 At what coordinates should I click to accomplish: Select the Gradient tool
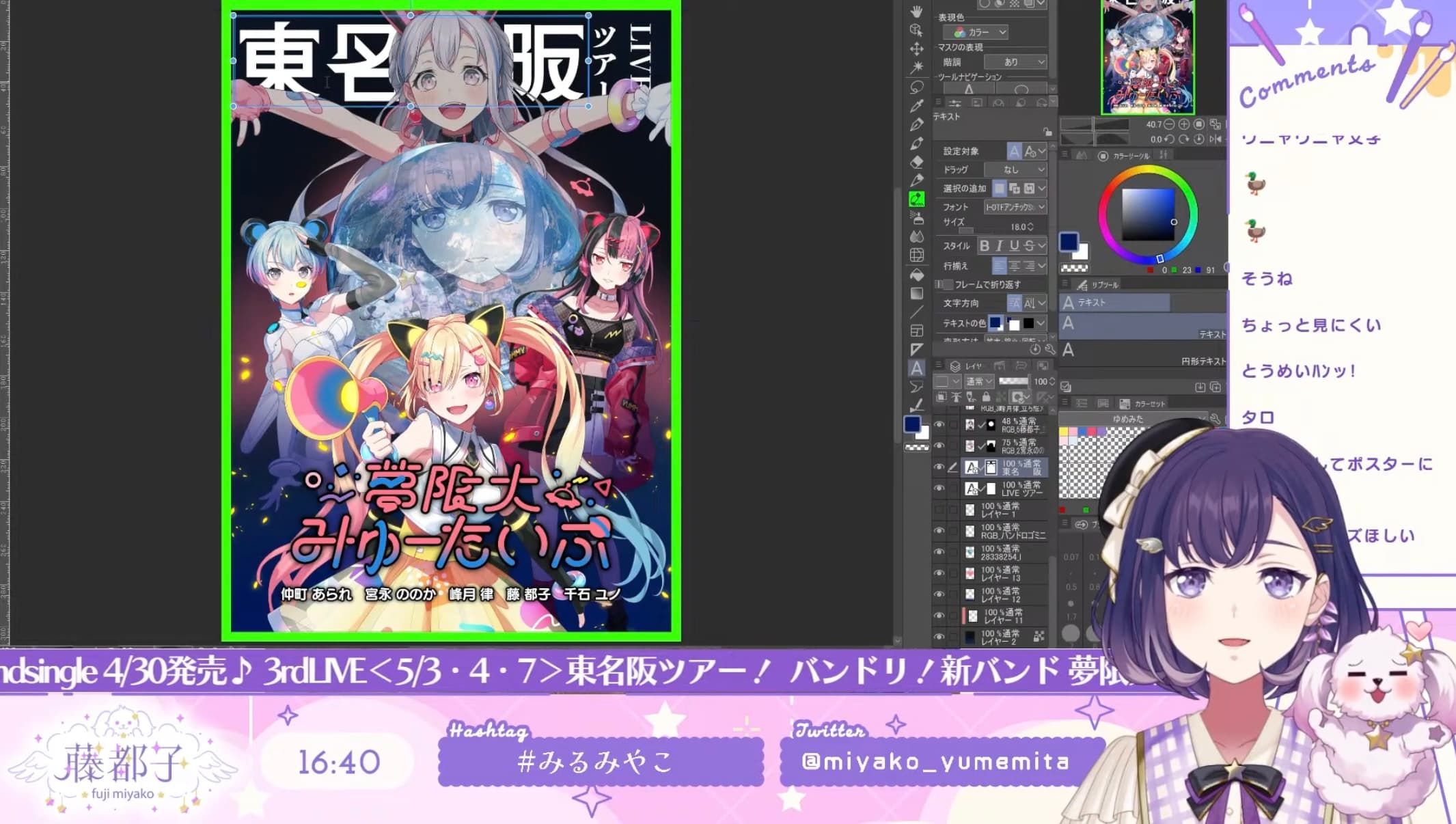[917, 294]
